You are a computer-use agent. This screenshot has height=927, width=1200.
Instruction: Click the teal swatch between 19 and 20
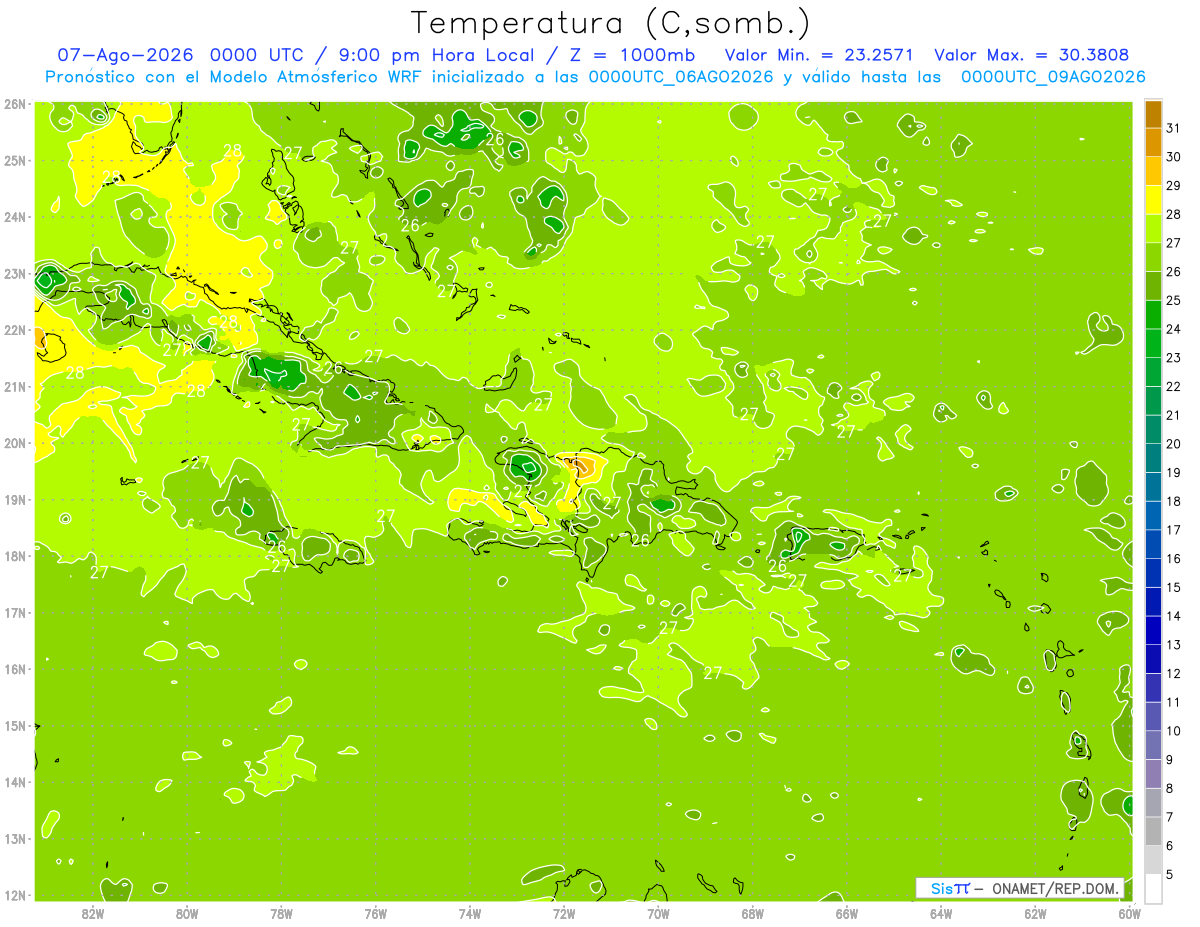(x=1153, y=458)
